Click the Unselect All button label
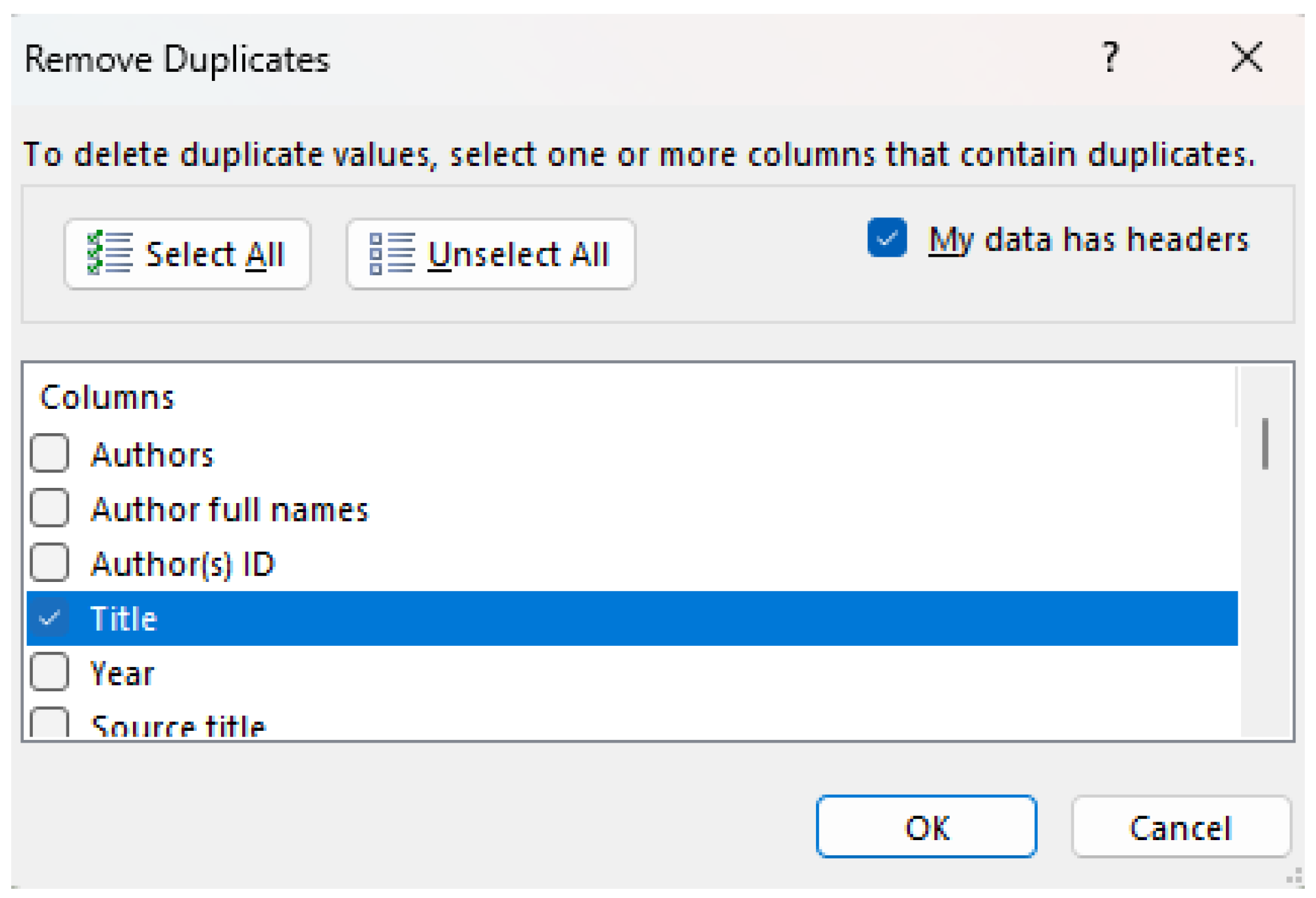The height and width of the screenshot is (898, 1316). (519, 255)
